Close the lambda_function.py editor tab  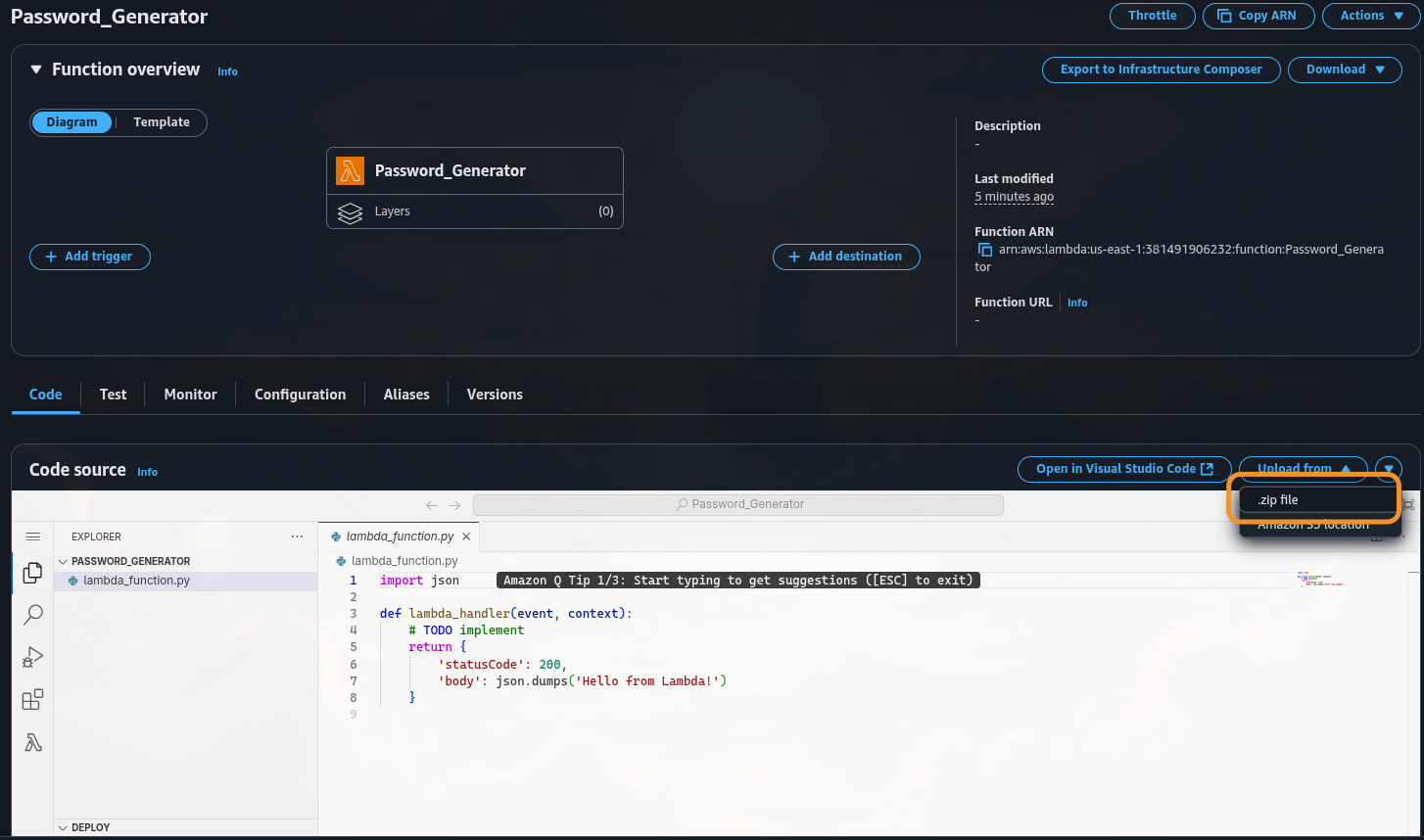click(466, 537)
